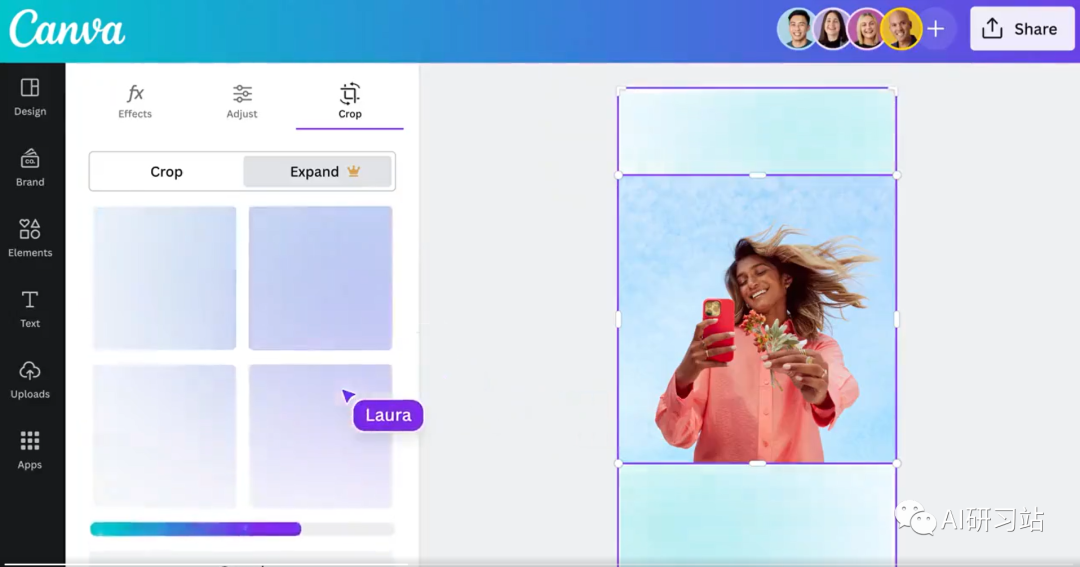The width and height of the screenshot is (1080, 567).
Task: Click the fourth collaborator avatar in yellow
Action: click(x=902, y=29)
